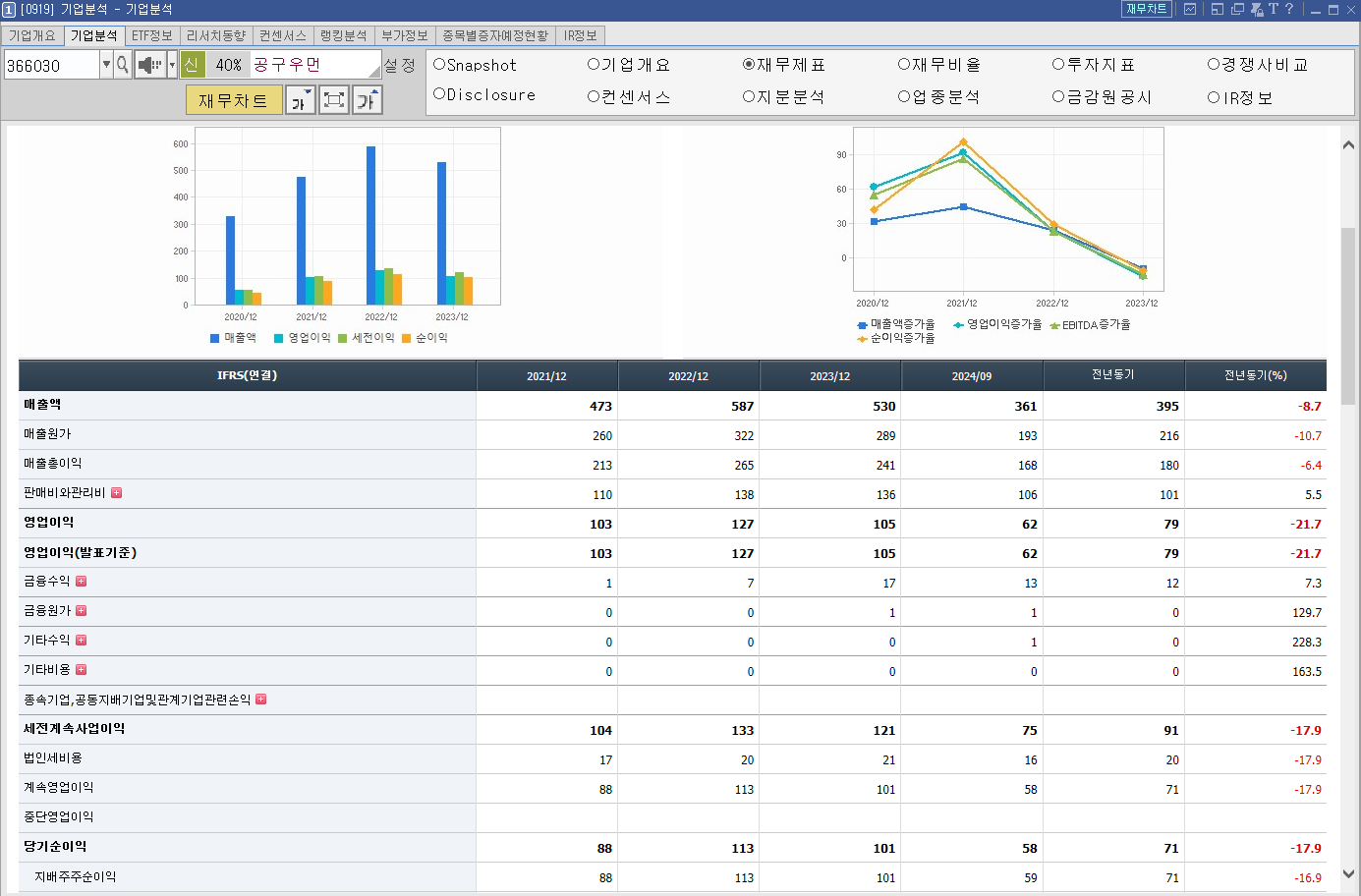Expand 금융원가 row plus icon
The image size is (1361, 896).
(81, 611)
